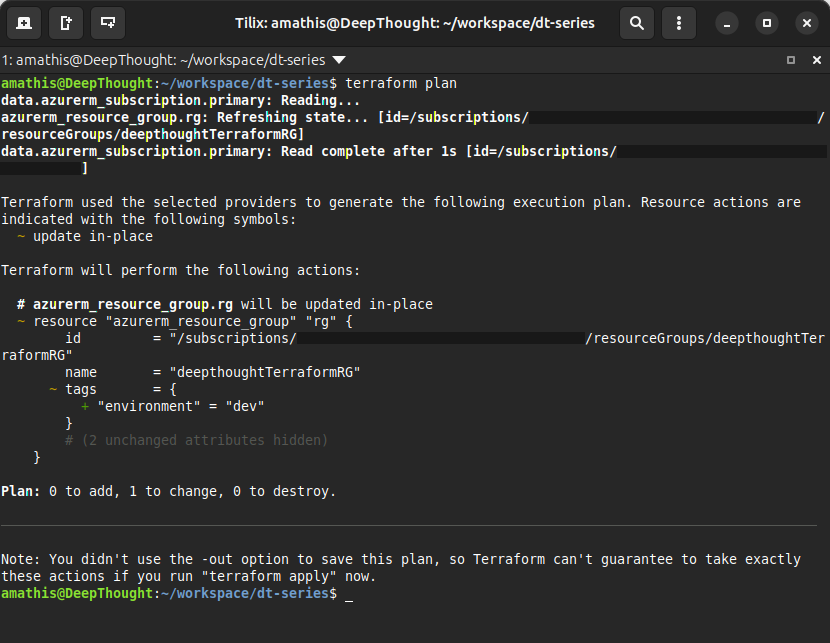Click the id '/subscriptions/' value text
This screenshot has height=643, width=830.
[237, 339]
